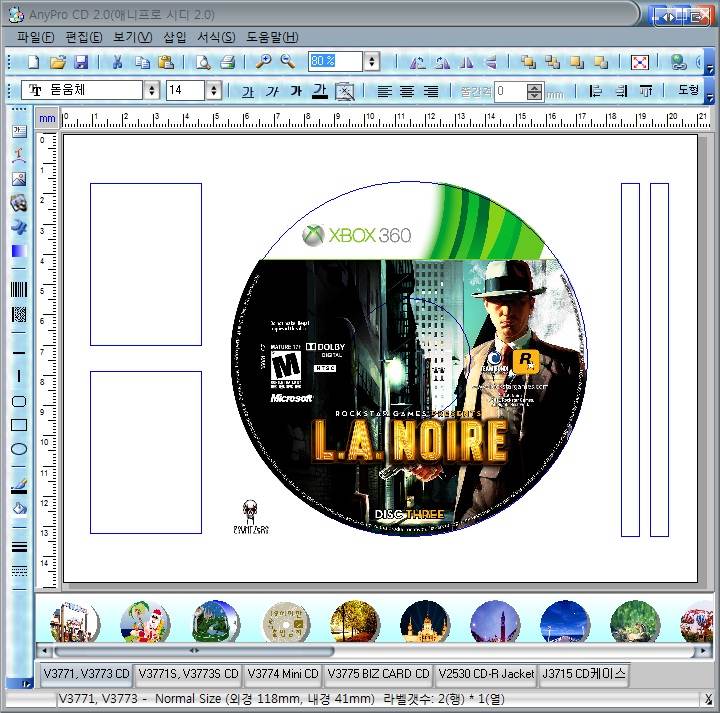Rotate object right

pos(442,62)
